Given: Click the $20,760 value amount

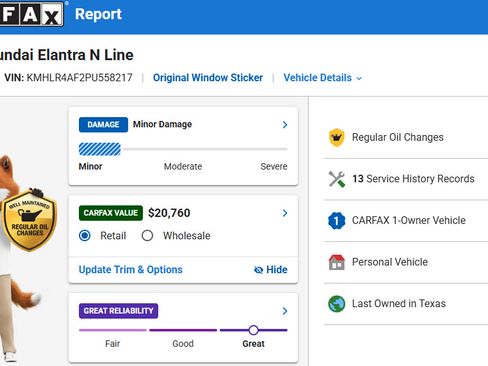Looking at the screenshot, I should click(x=169, y=213).
